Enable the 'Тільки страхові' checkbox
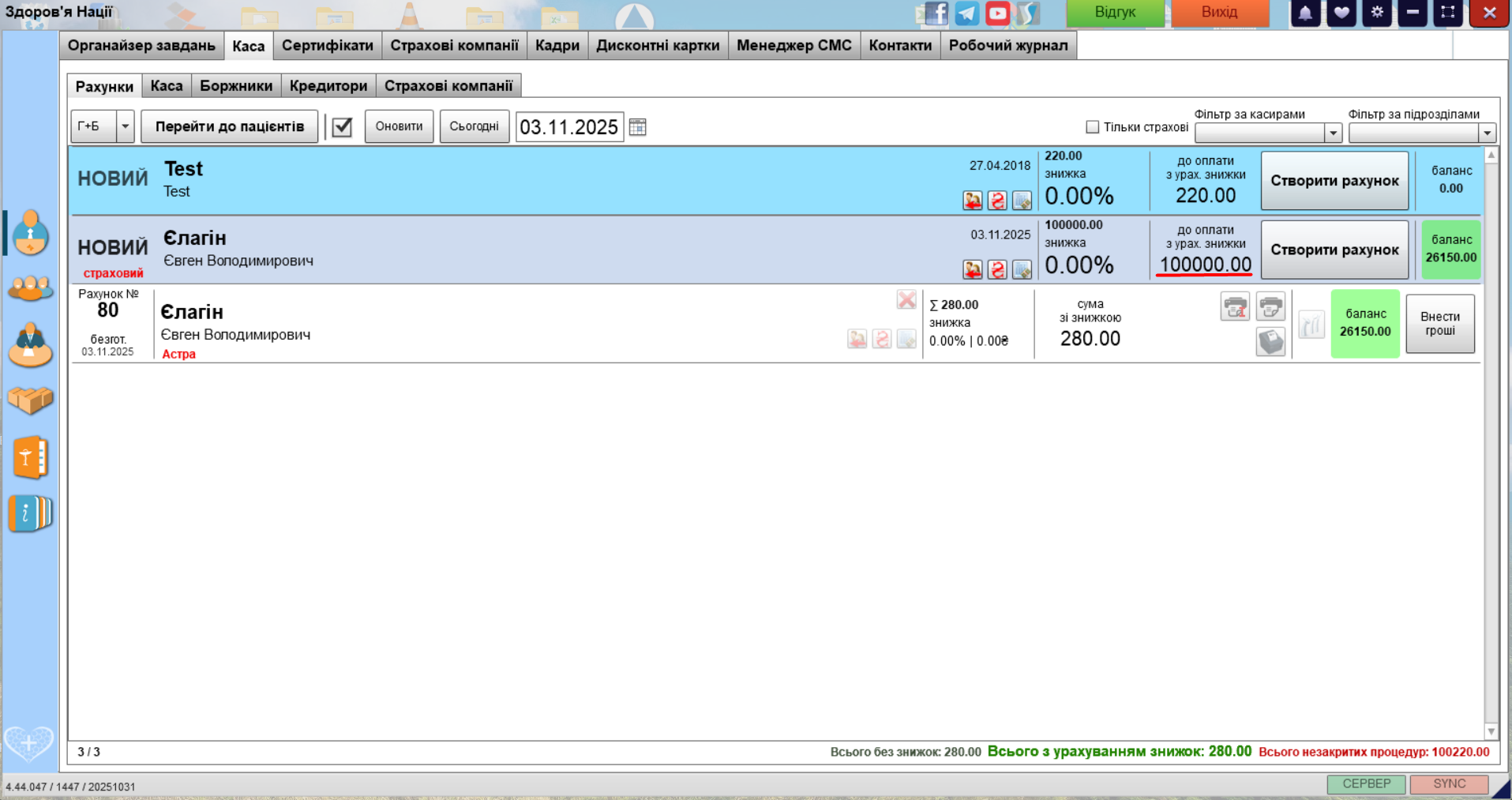The width and height of the screenshot is (1512, 800). click(1093, 127)
